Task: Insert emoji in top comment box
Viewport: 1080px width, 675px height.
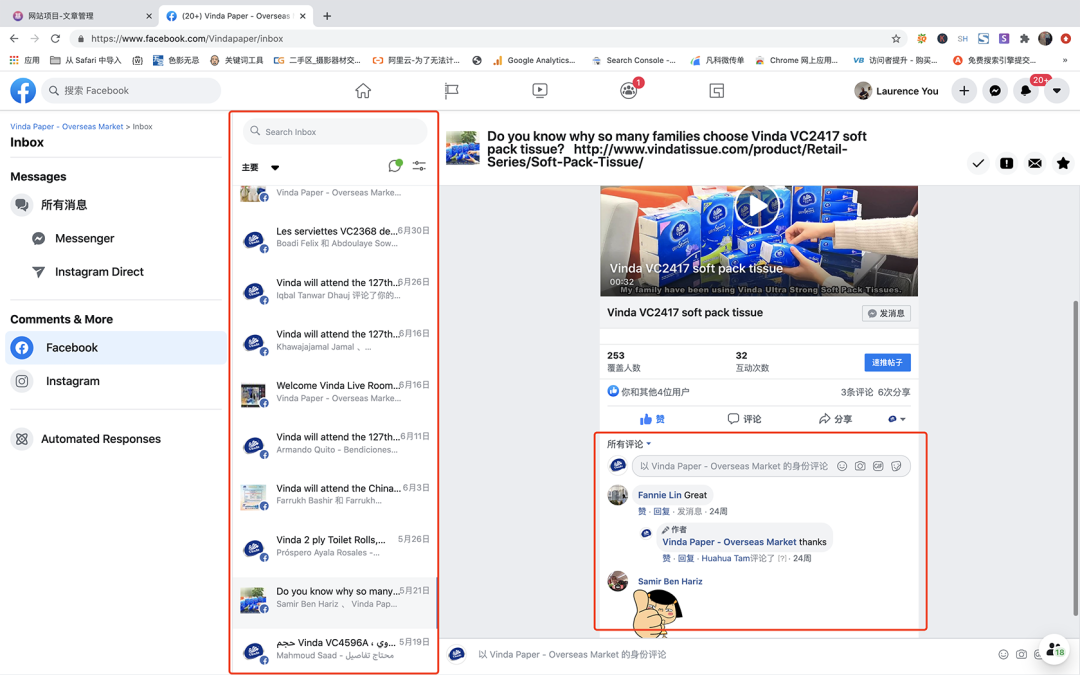Action: point(842,466)
